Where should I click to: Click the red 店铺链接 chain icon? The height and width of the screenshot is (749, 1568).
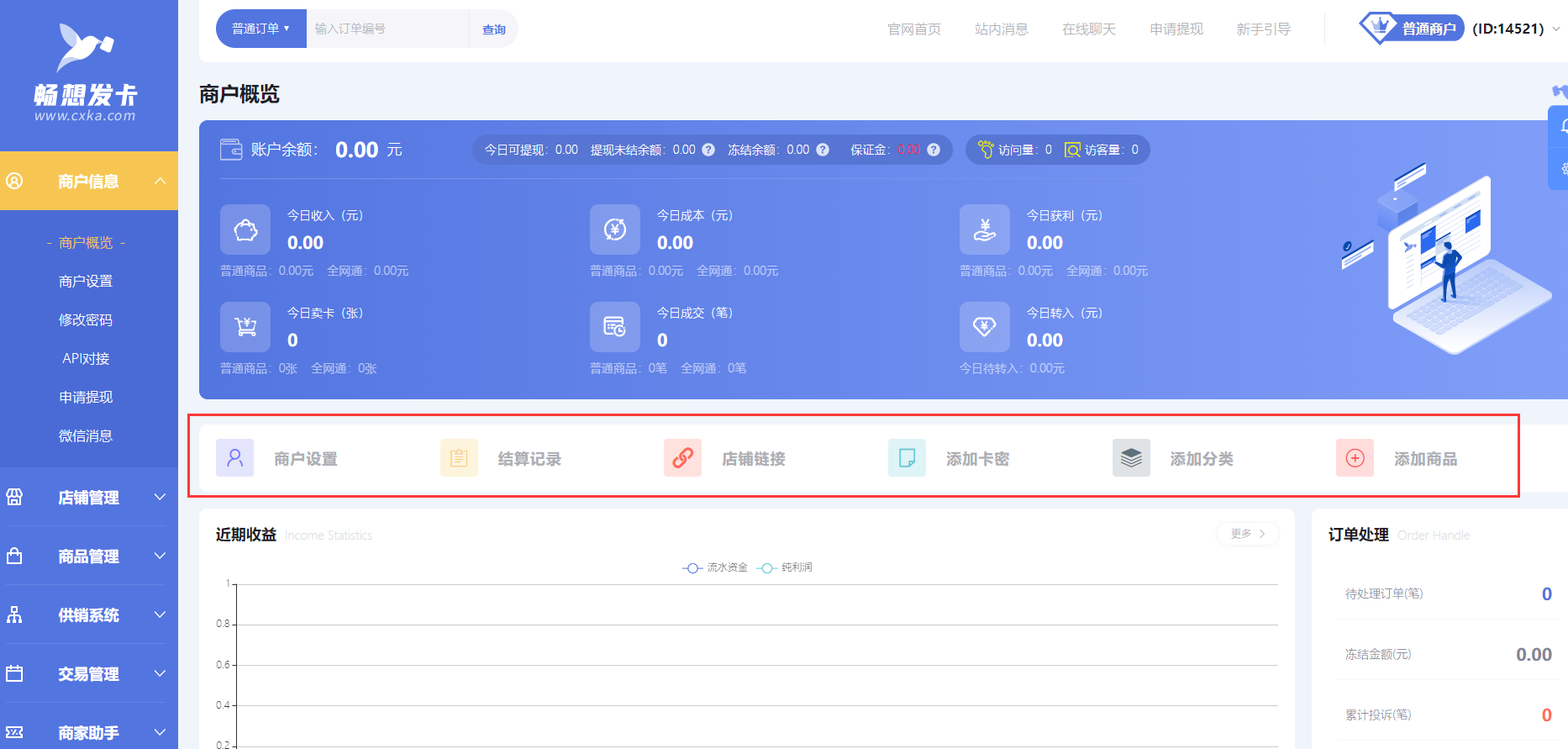[682, 458]
